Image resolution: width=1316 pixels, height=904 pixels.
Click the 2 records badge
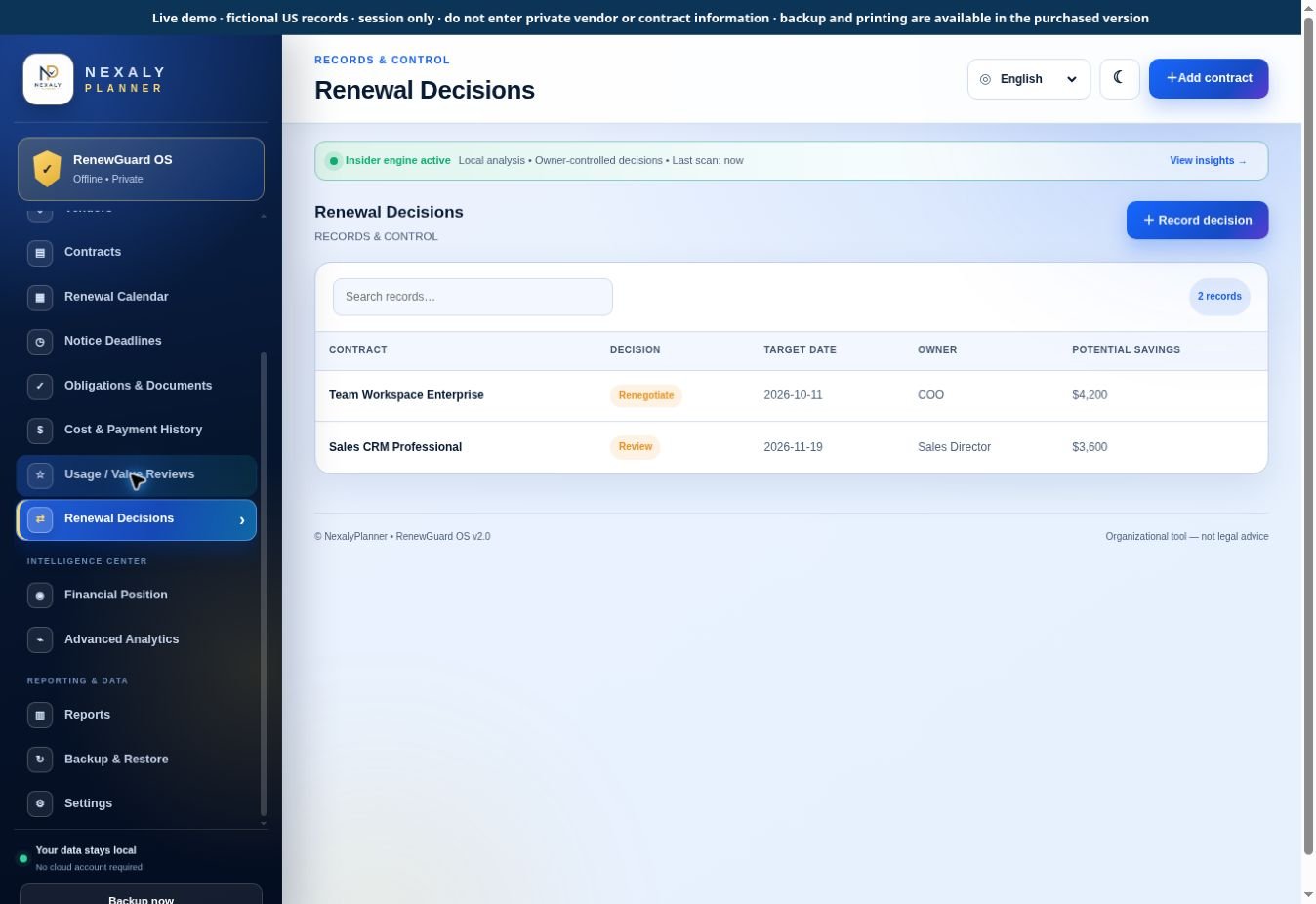[x=1219, y=297]
